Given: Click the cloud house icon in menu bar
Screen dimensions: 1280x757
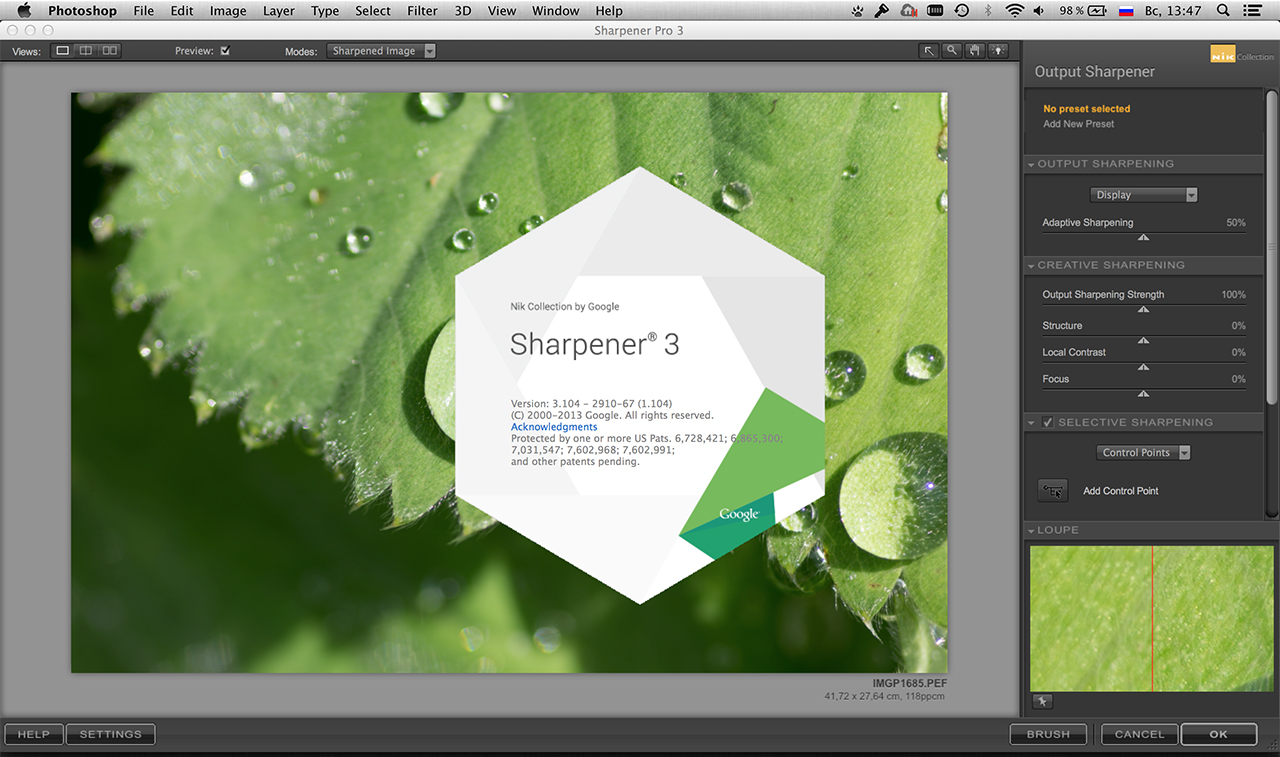Looking at the screenshot, I should pos(908,11).
